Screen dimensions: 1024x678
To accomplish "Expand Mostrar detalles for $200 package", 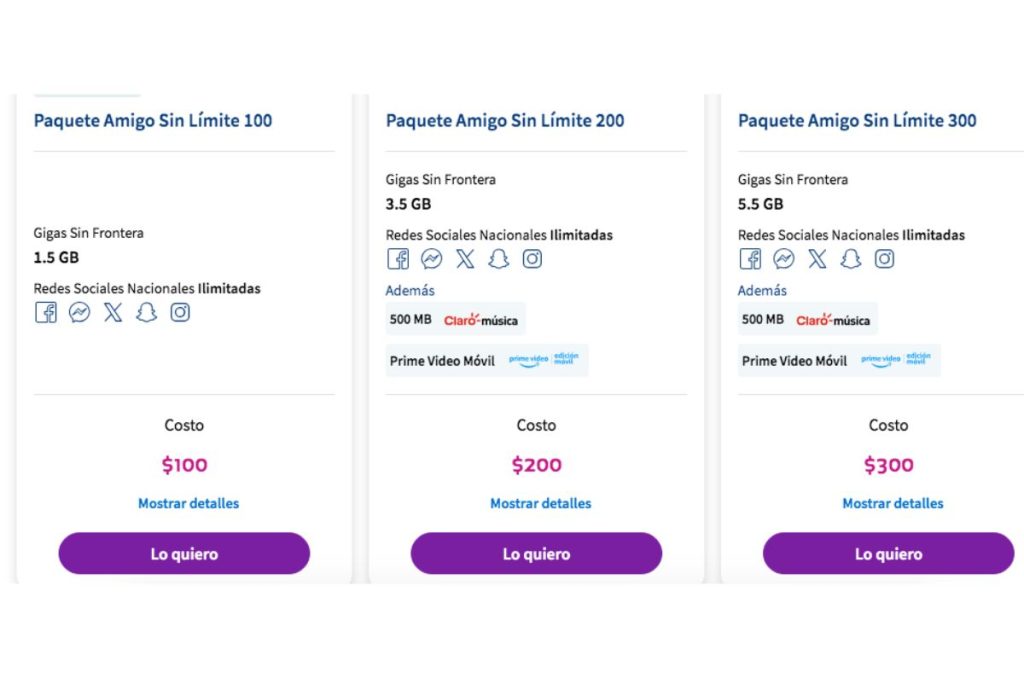I will pyautogui.click(x=540, y=503).
